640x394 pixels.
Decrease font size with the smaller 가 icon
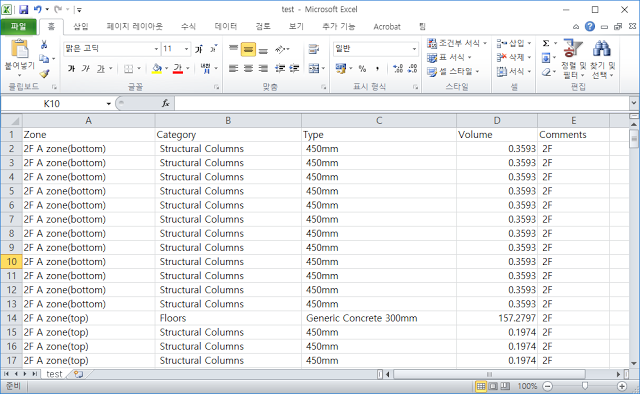pos(213,49)
